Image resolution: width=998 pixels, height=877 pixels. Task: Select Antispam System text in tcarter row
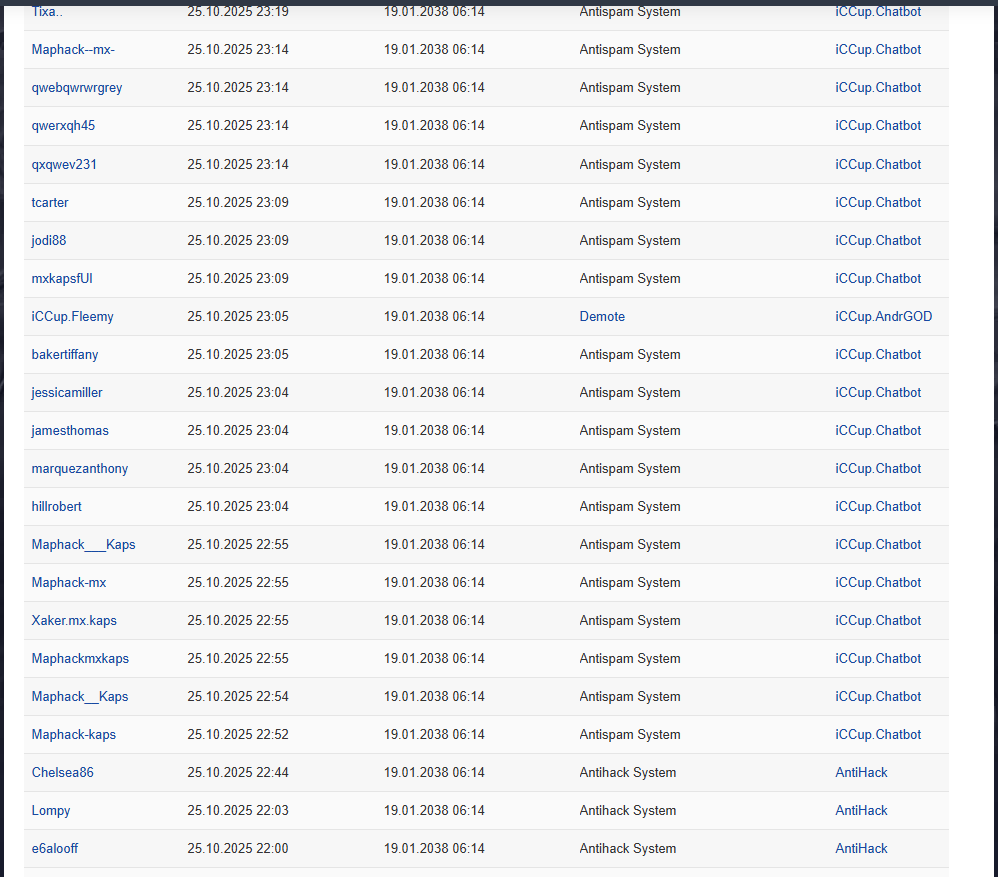tap(629, 202)
